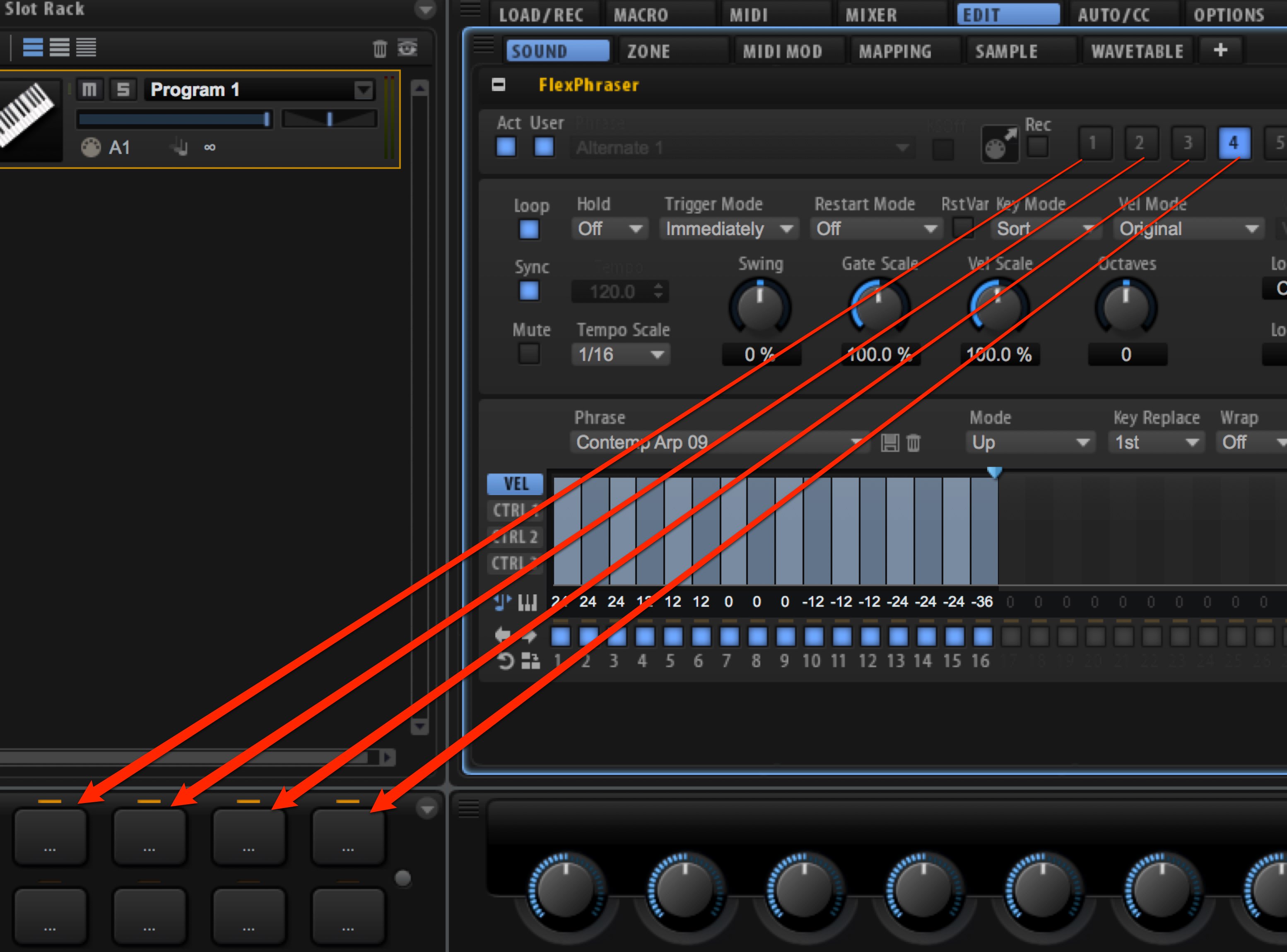
Task: Select the medium slot row size icon
Action: (59, 47)
